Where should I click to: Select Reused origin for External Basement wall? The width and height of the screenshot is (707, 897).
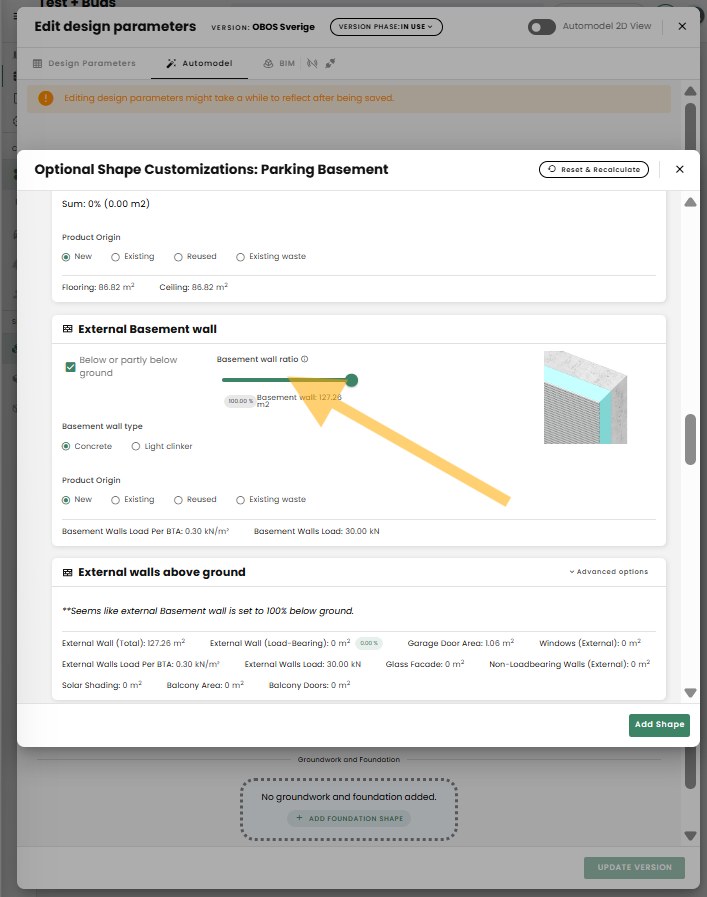tap(179, 500)
